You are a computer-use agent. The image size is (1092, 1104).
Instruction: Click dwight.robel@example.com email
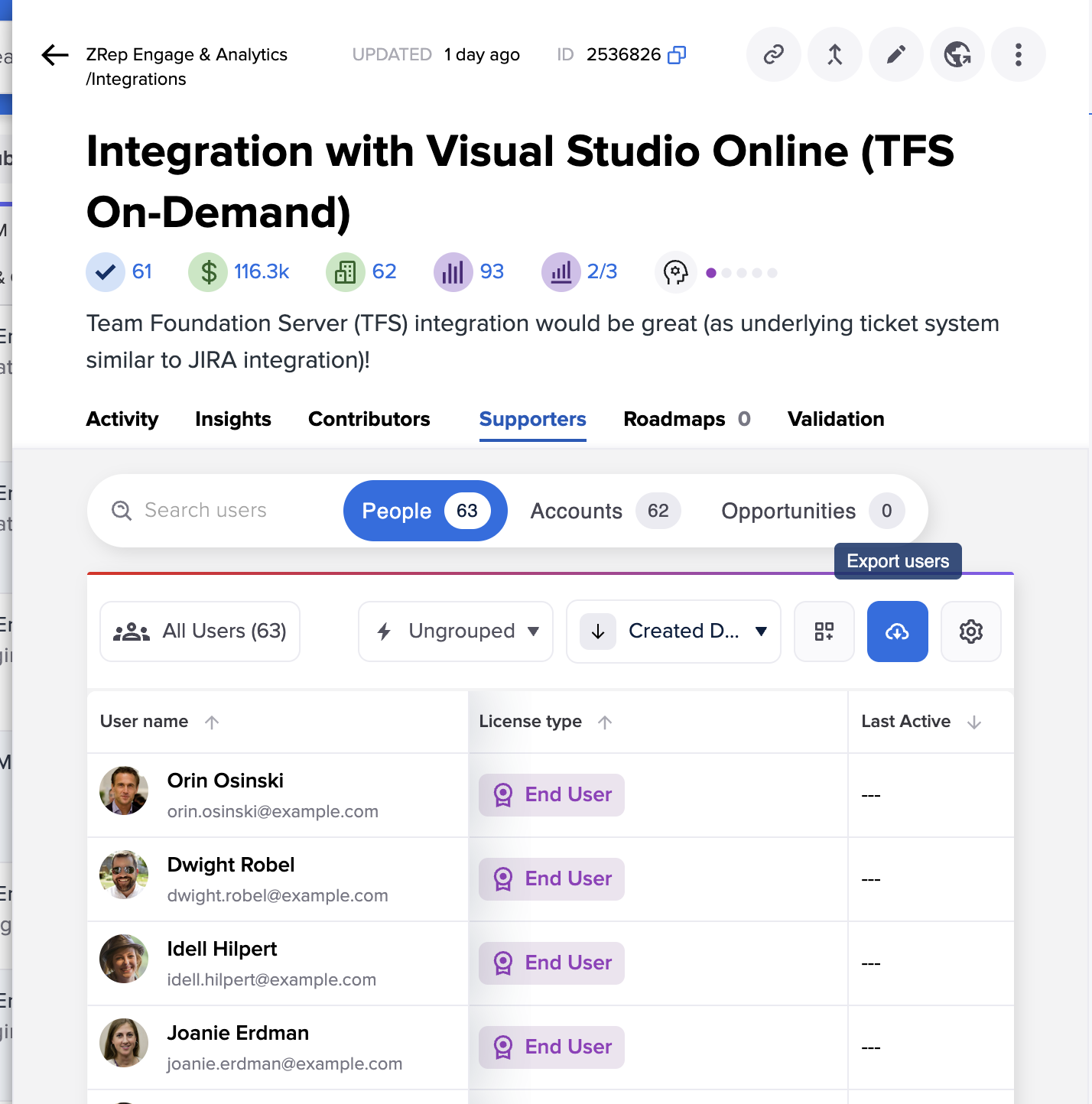point(278,895)
